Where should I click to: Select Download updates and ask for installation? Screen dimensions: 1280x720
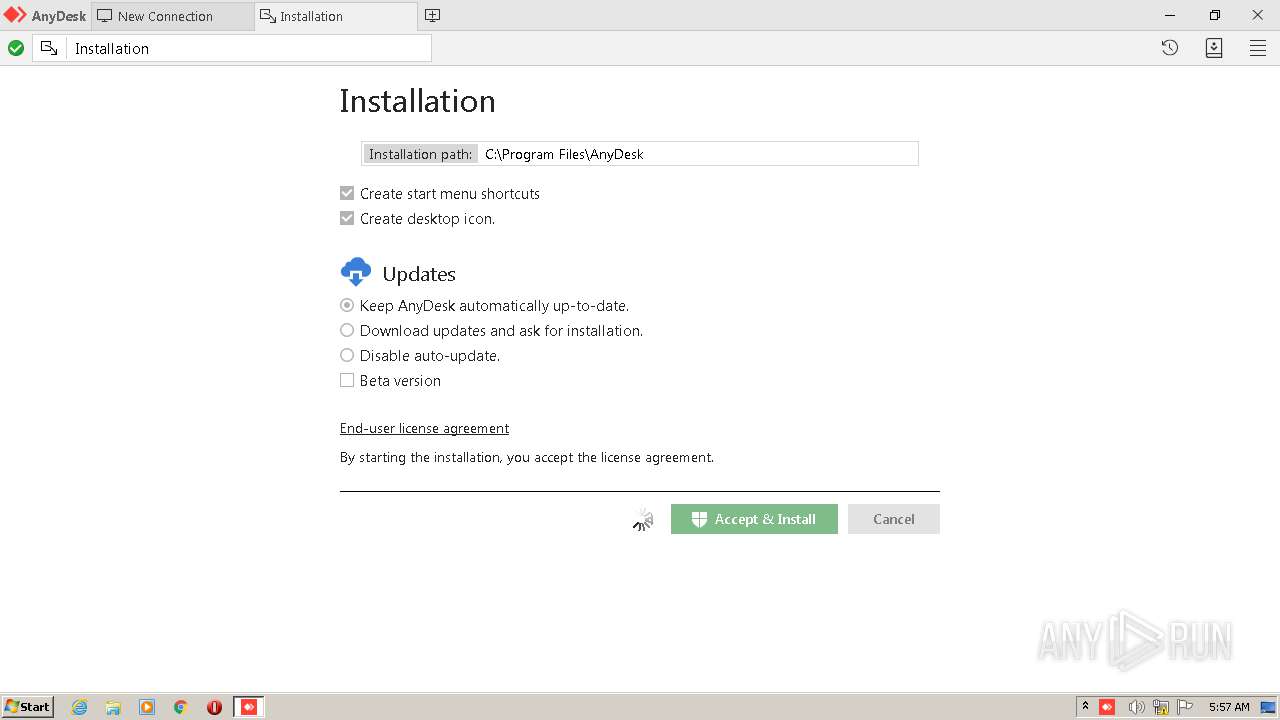(x=347, y=330)
